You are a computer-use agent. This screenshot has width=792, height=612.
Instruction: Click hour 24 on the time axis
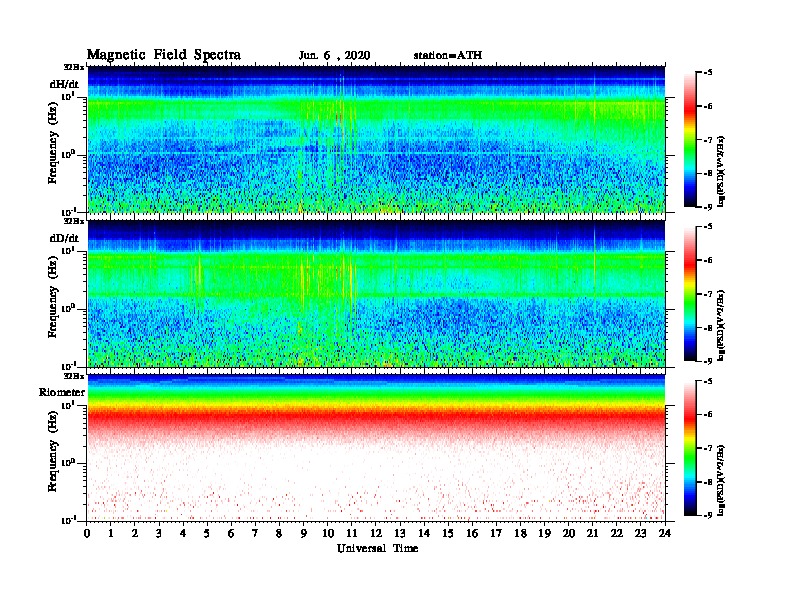tap(665, 534)
